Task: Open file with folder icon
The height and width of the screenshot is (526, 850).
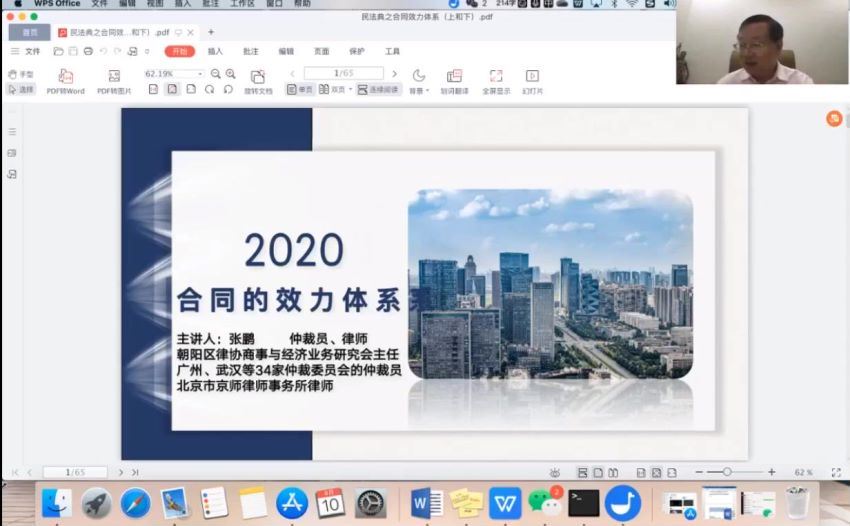Action: pyautogui.click(x=59, y=52)
